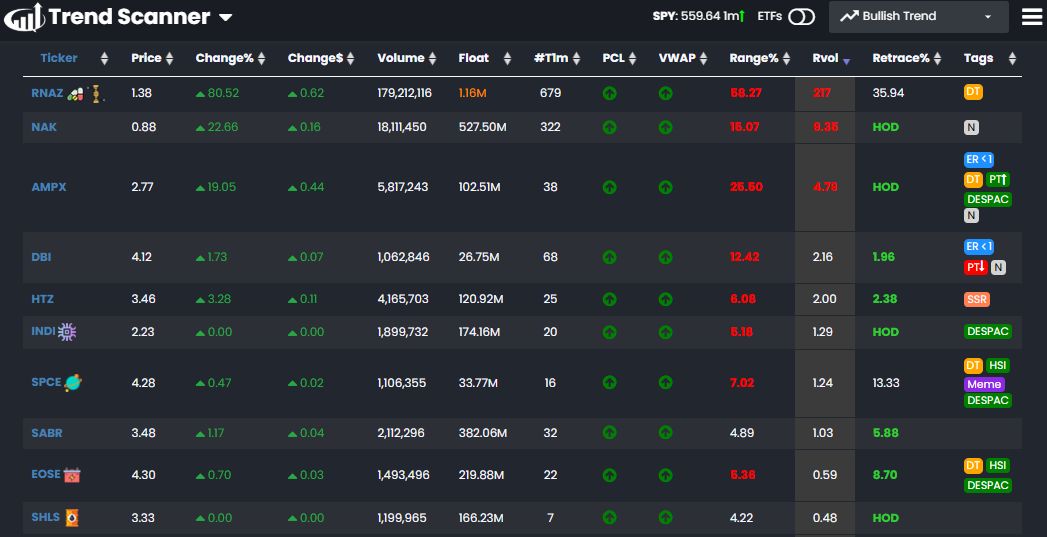Sort by #Tim column
The image size is (1047, 537).
pos(557,58)
